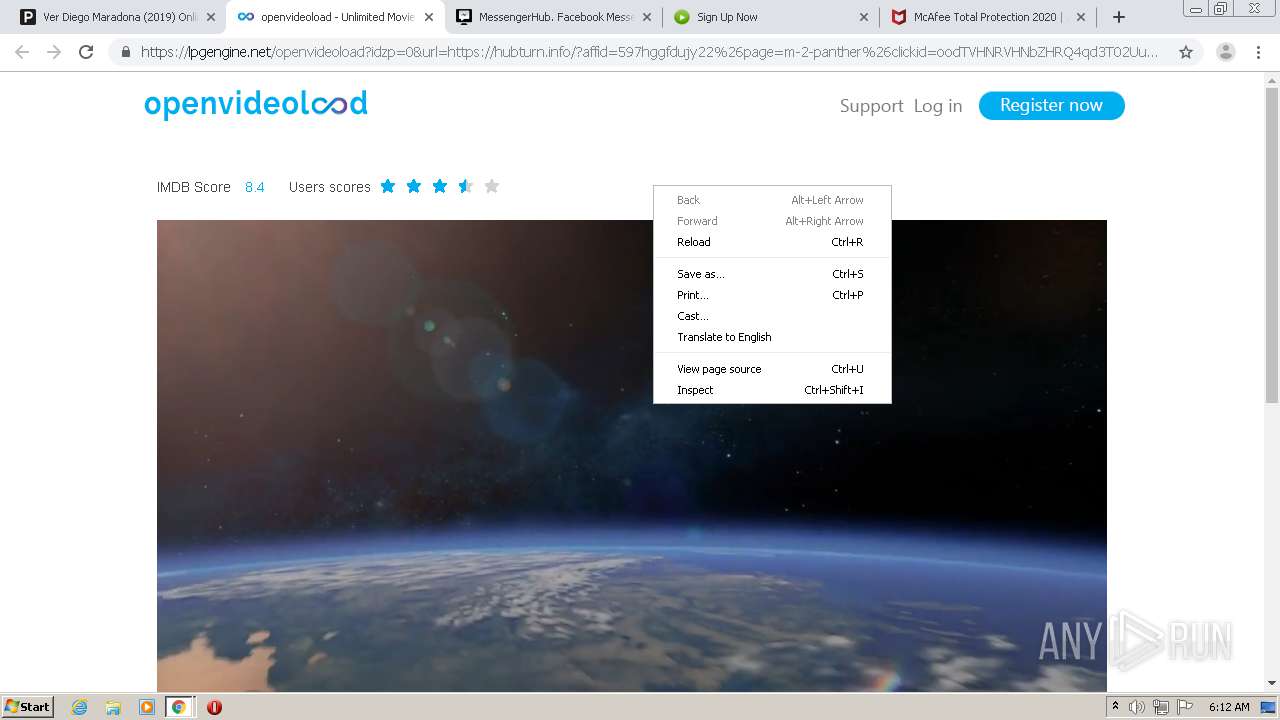
Task: Click the Users scores label
Action: coord(330,187)
